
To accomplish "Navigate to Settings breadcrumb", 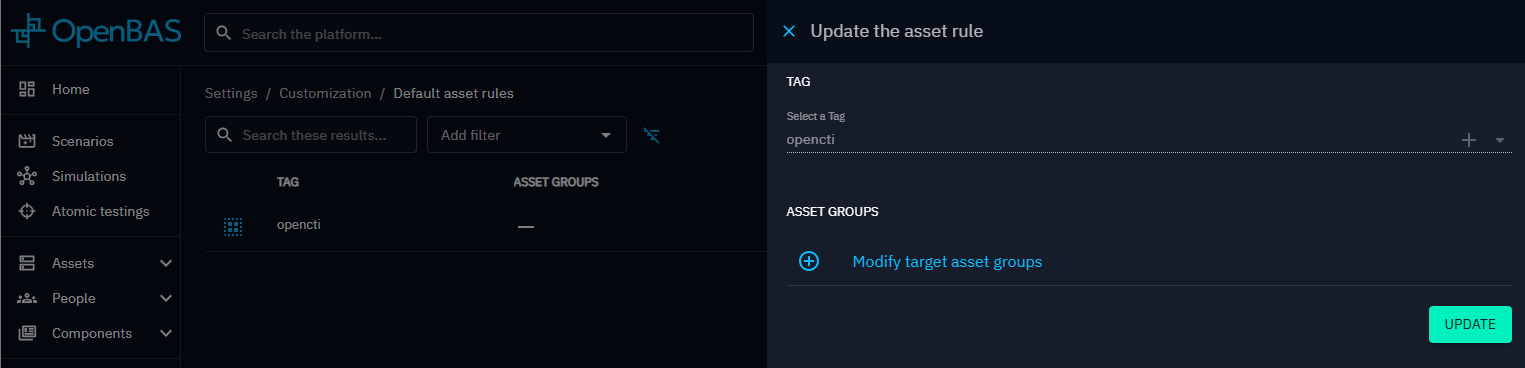I will 231,93.
